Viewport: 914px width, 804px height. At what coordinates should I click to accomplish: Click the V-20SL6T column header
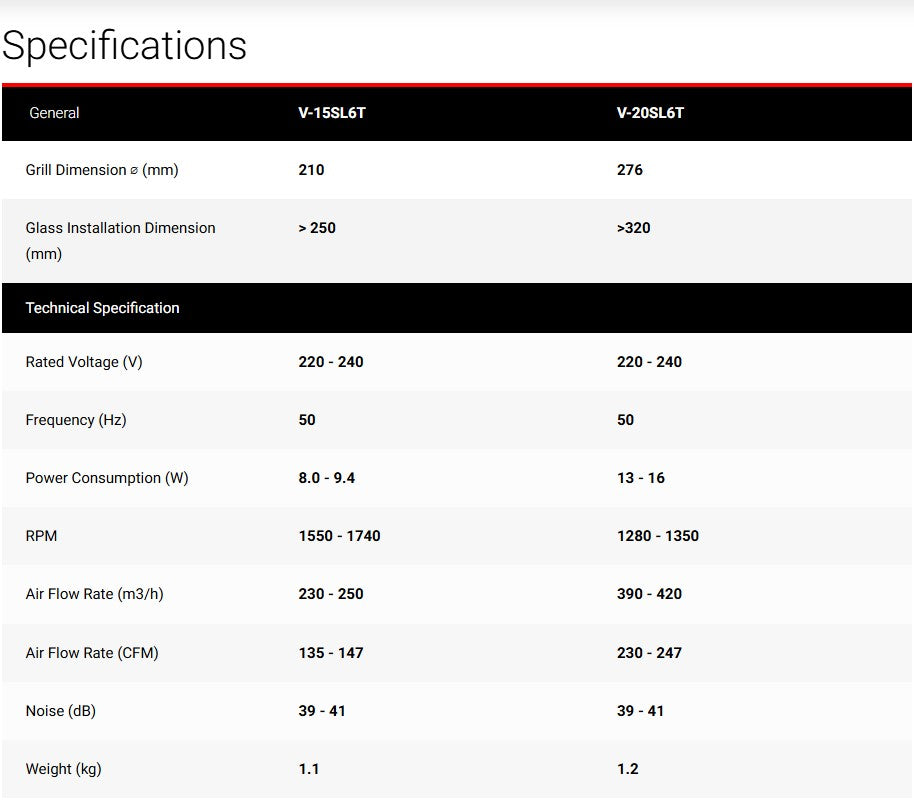click(x=650, y=113)
